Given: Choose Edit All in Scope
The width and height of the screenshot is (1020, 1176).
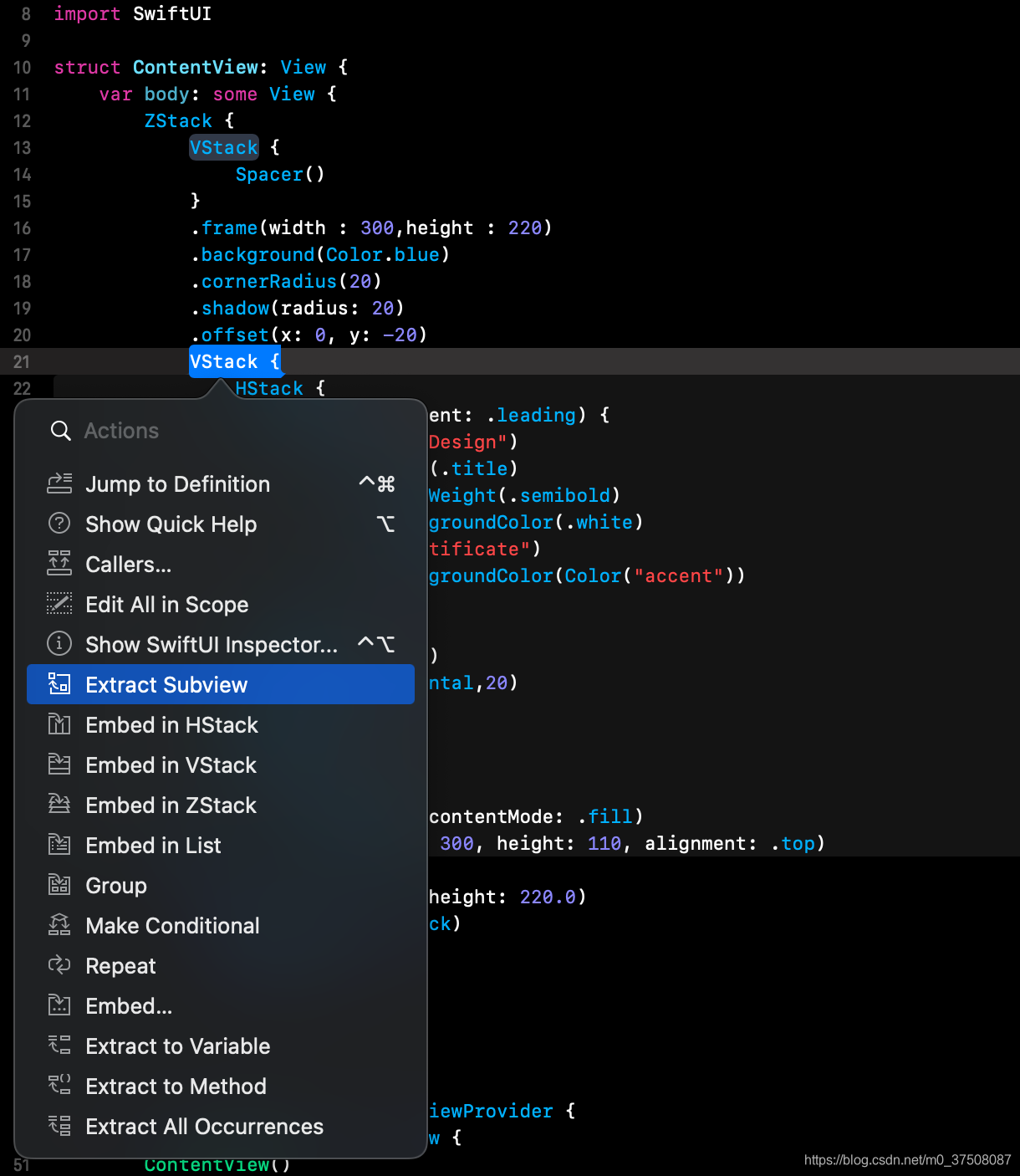Looking at the screenshot, I should pyautogui.click(x=221, y=604).
